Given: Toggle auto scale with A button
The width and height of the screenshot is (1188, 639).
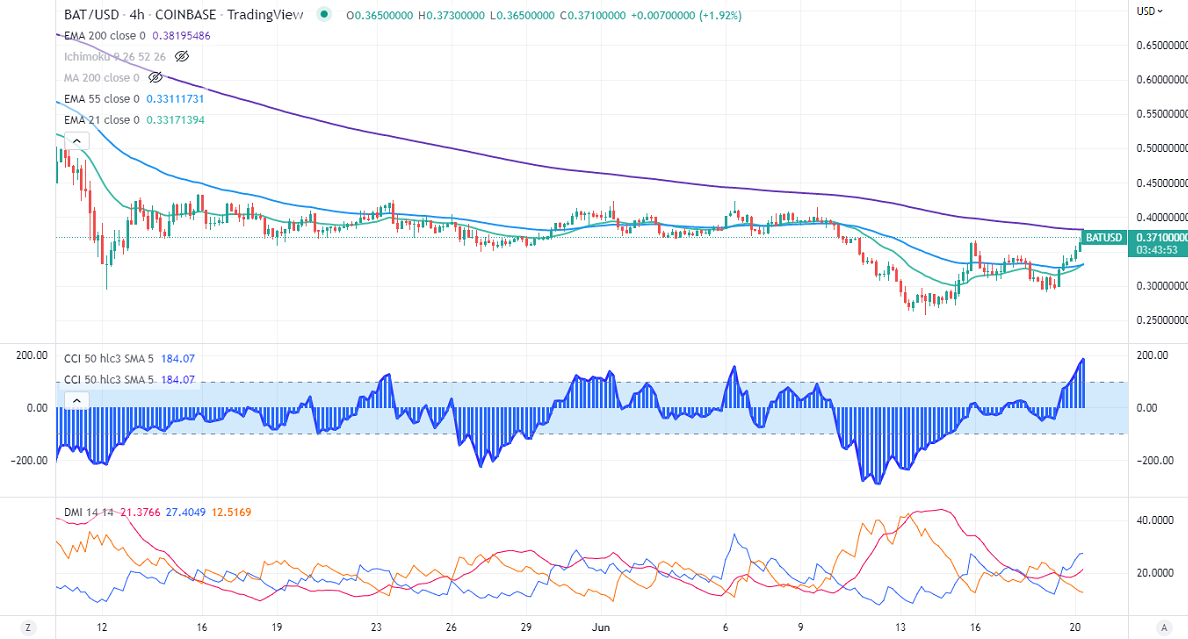Looking at the screenshot, I should point(1165,628).
